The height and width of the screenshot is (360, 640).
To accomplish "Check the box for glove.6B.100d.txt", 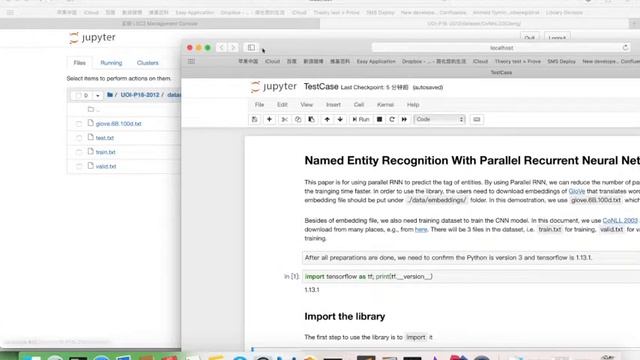I will pos(79,124).
